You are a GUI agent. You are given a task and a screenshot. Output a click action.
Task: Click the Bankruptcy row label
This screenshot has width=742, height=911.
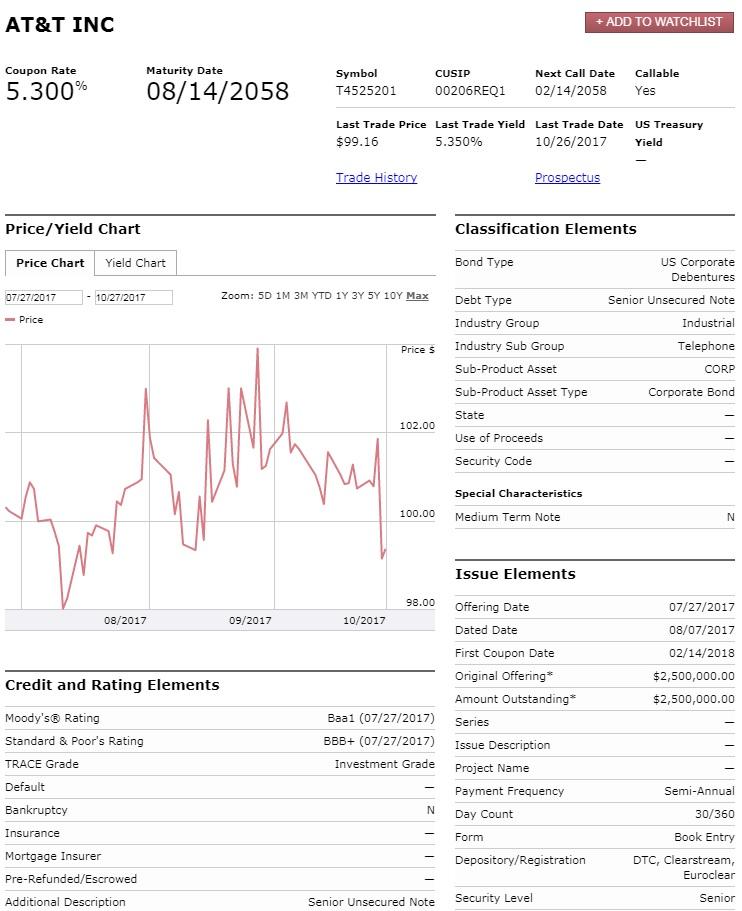pos(36,810)
